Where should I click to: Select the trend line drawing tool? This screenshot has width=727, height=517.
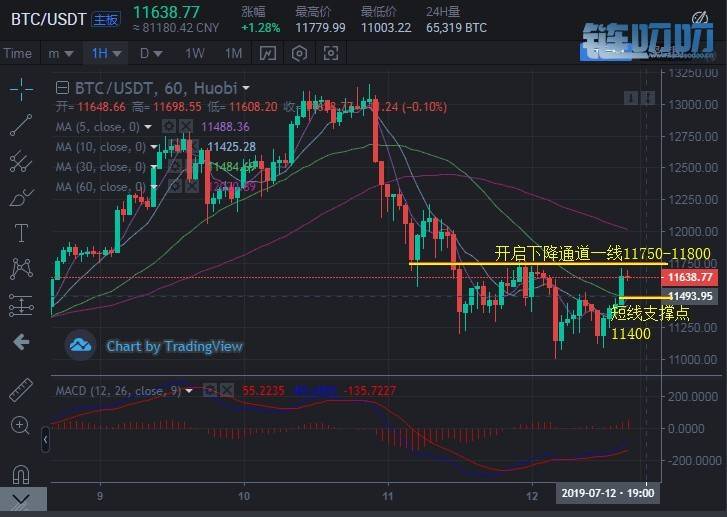point(21,125)
